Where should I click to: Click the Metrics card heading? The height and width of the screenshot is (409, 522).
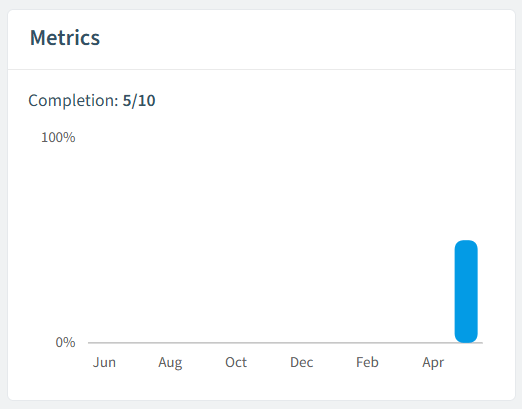pos(65,38)
